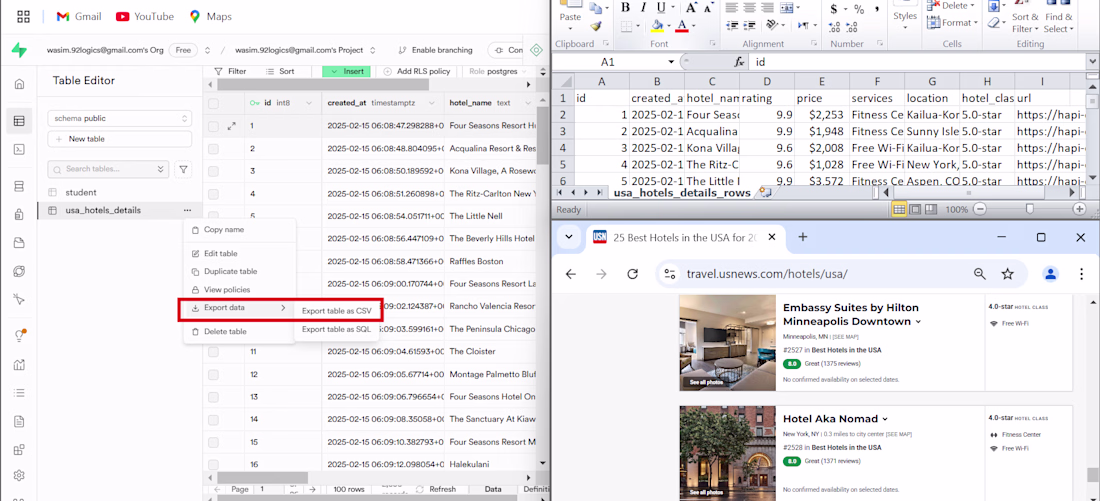The height and width of the screenshot is (501, 1100).
Task: Switch Excel to Normal view icon
Action: pos(899,209)
